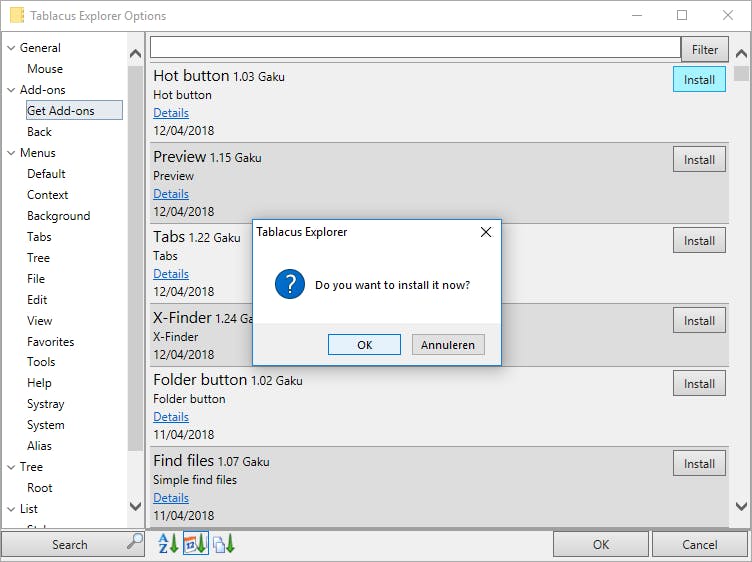This screenshot has width=752, height=562.
Task: Confirm installation with dialog OK button
Action: [x=364, y=345]
